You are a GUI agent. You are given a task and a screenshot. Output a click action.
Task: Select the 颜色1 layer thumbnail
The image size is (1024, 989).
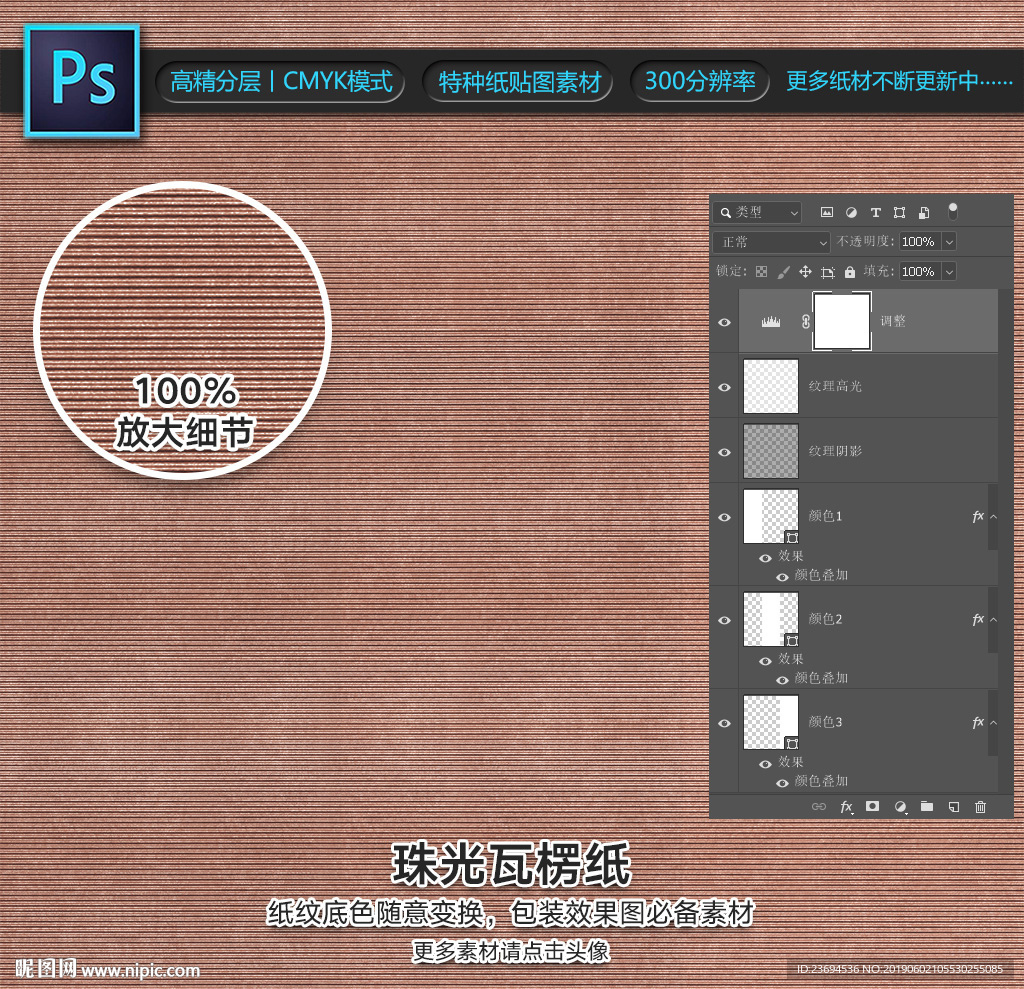click(x=771, y=516)
